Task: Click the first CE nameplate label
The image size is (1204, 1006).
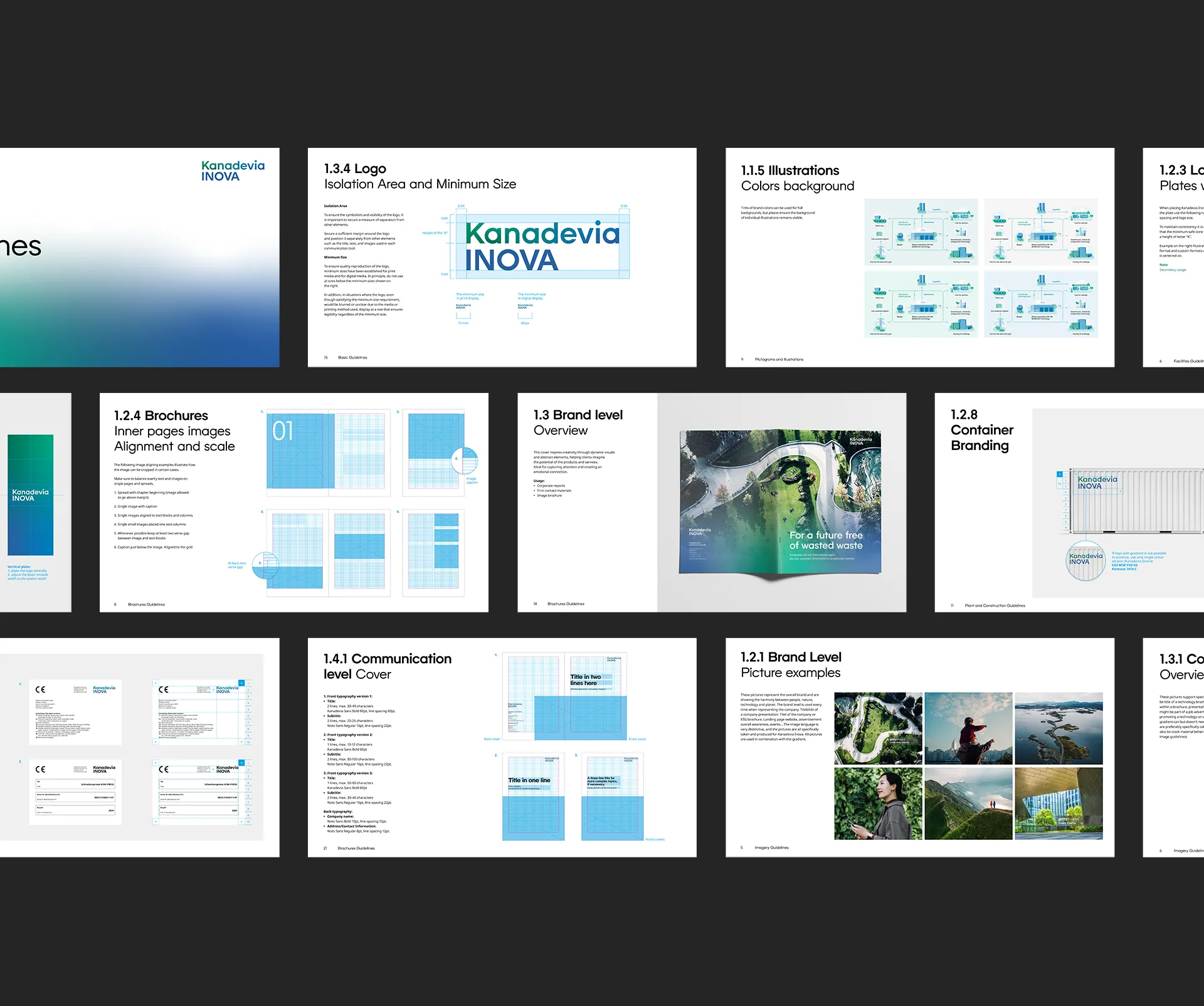Action: (75, 712)
